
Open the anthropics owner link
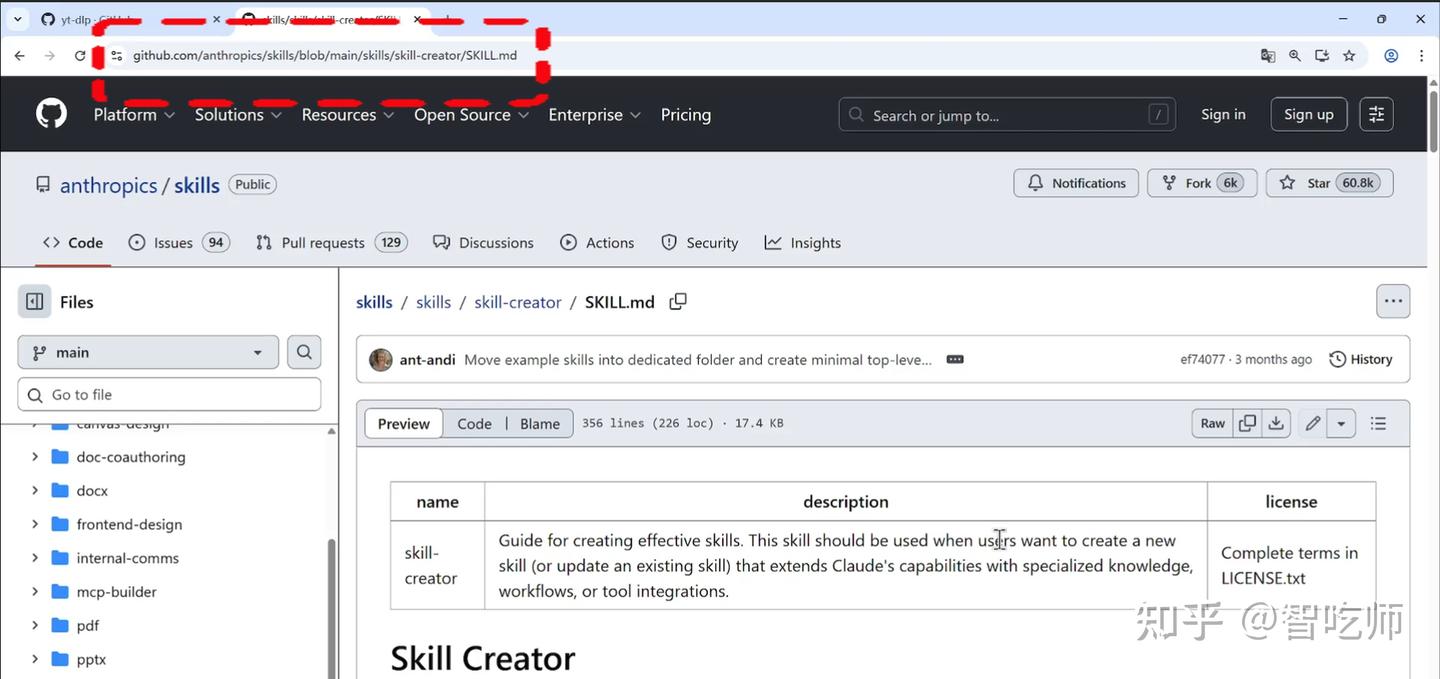[108, 185]
